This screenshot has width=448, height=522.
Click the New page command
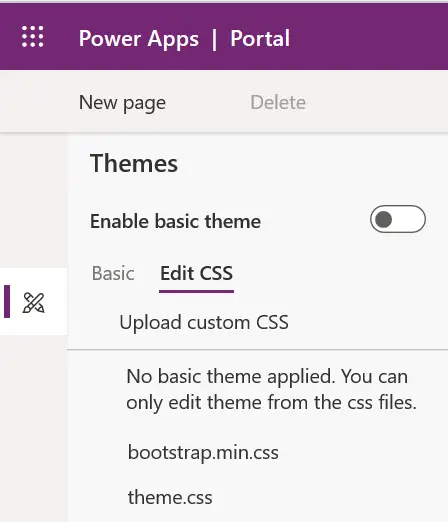pos(122,102)
